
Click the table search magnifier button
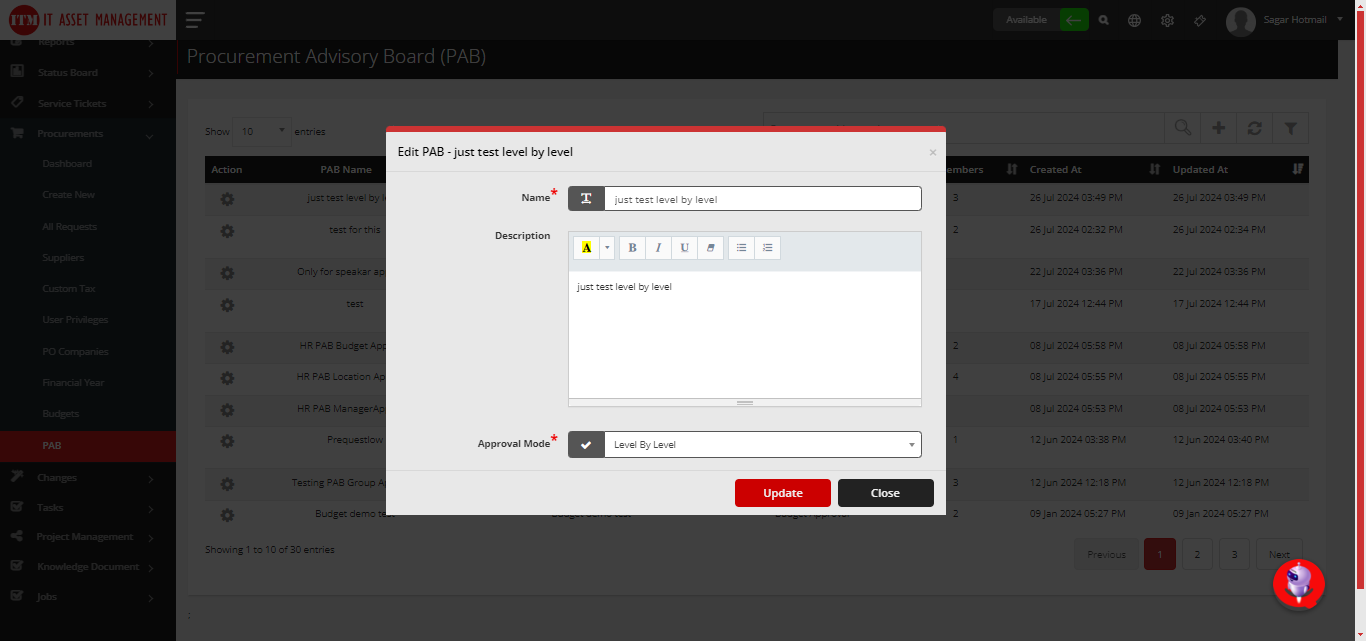coord(1183,128)
